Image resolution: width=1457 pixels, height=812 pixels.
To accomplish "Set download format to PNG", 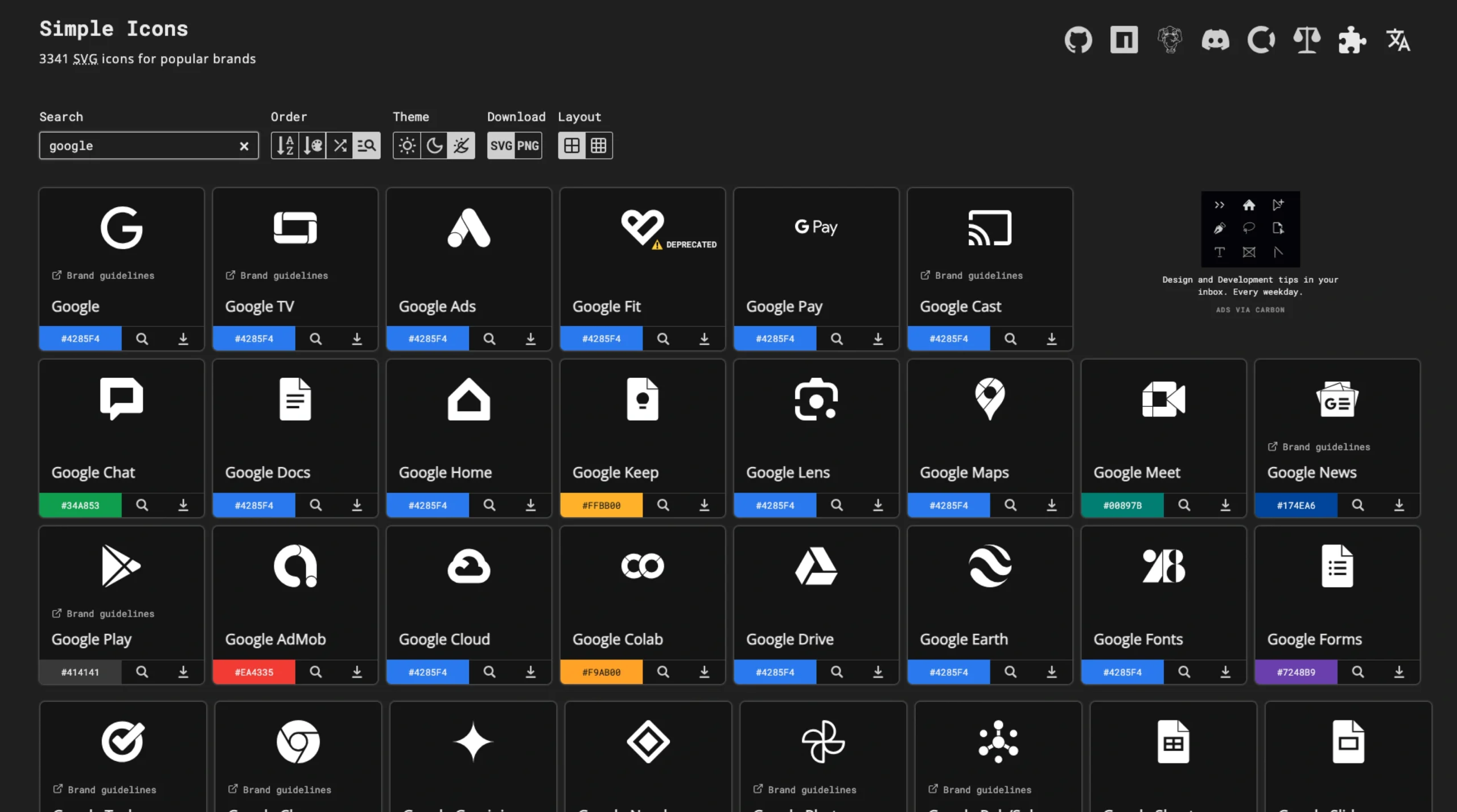I will (x=528, y=146).
